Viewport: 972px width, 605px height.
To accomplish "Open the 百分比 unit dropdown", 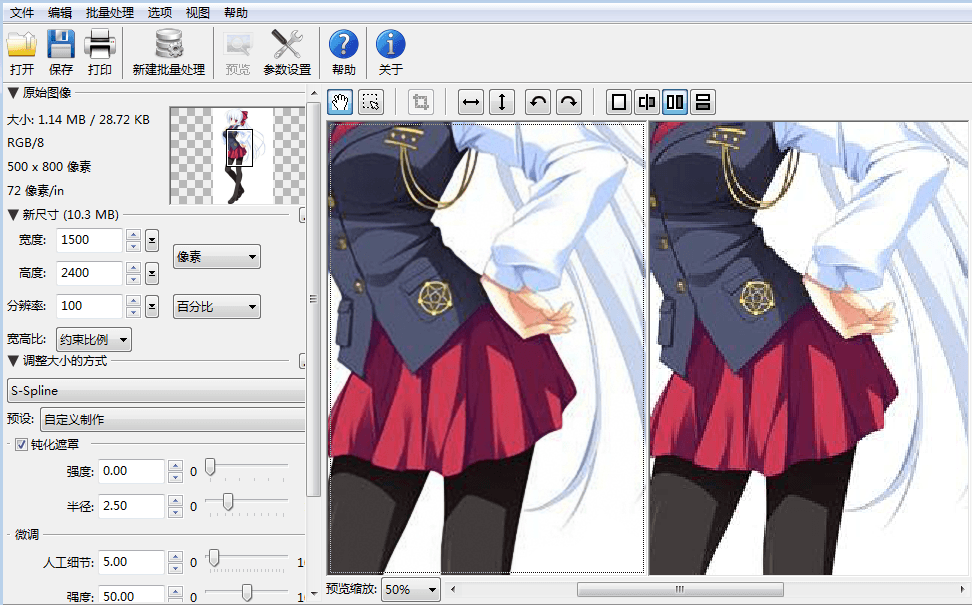I will tap(216, 306).
